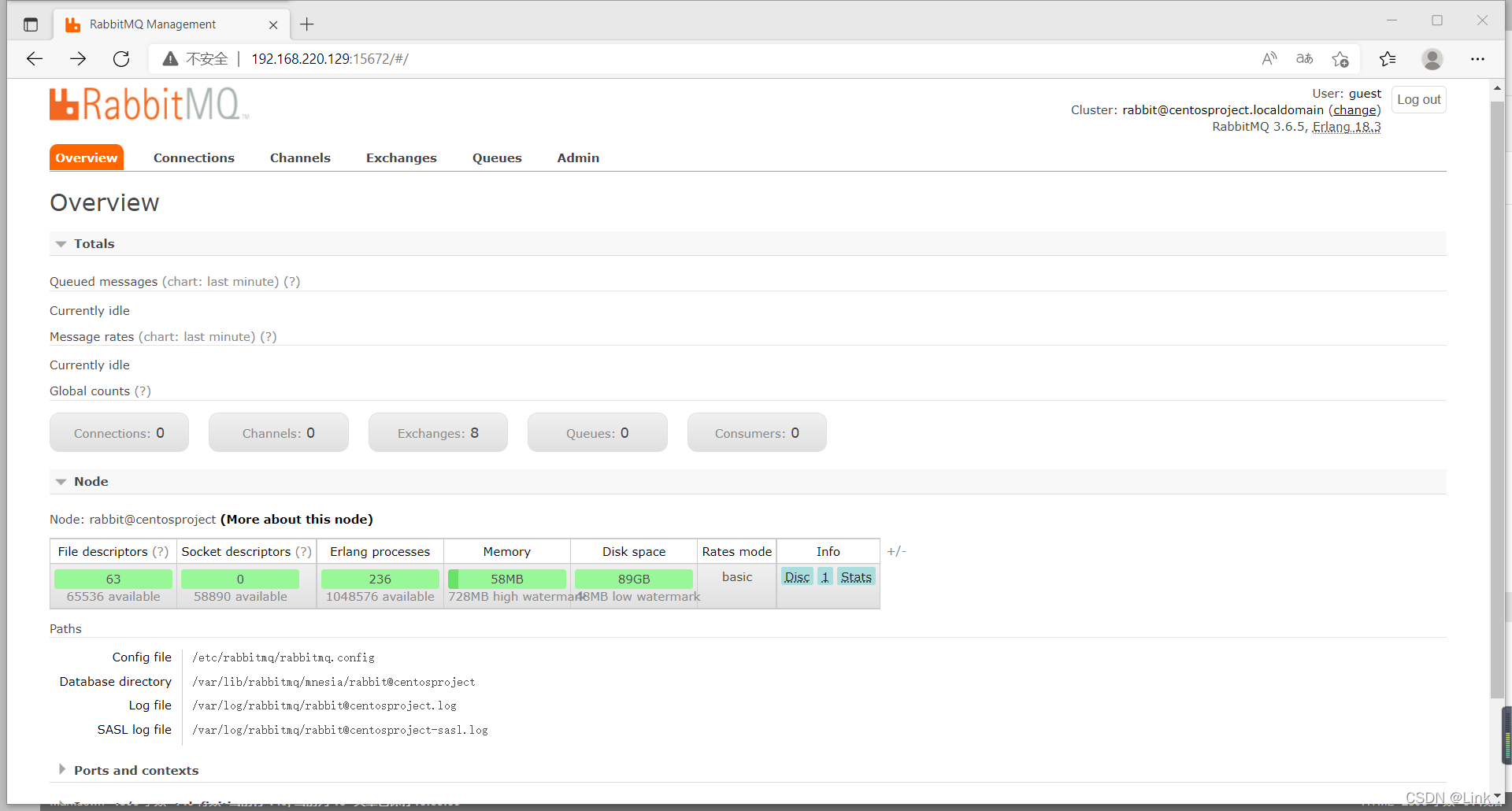
Task: Open the Exchanges count box
Action: coord(438,433)
